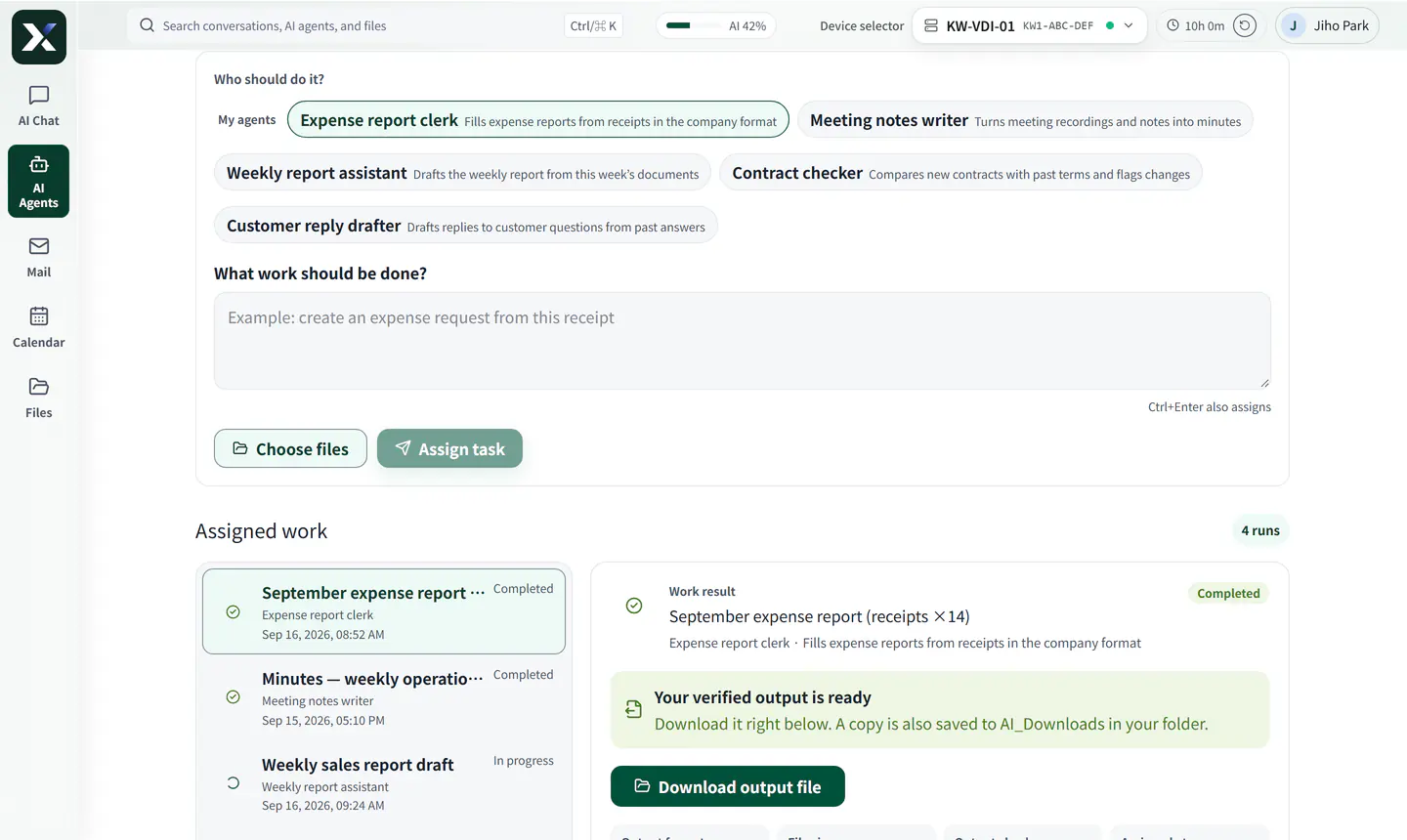Click the Choose files button
This screenshot has width=1407, height=840.
click(x=290, y=448)
